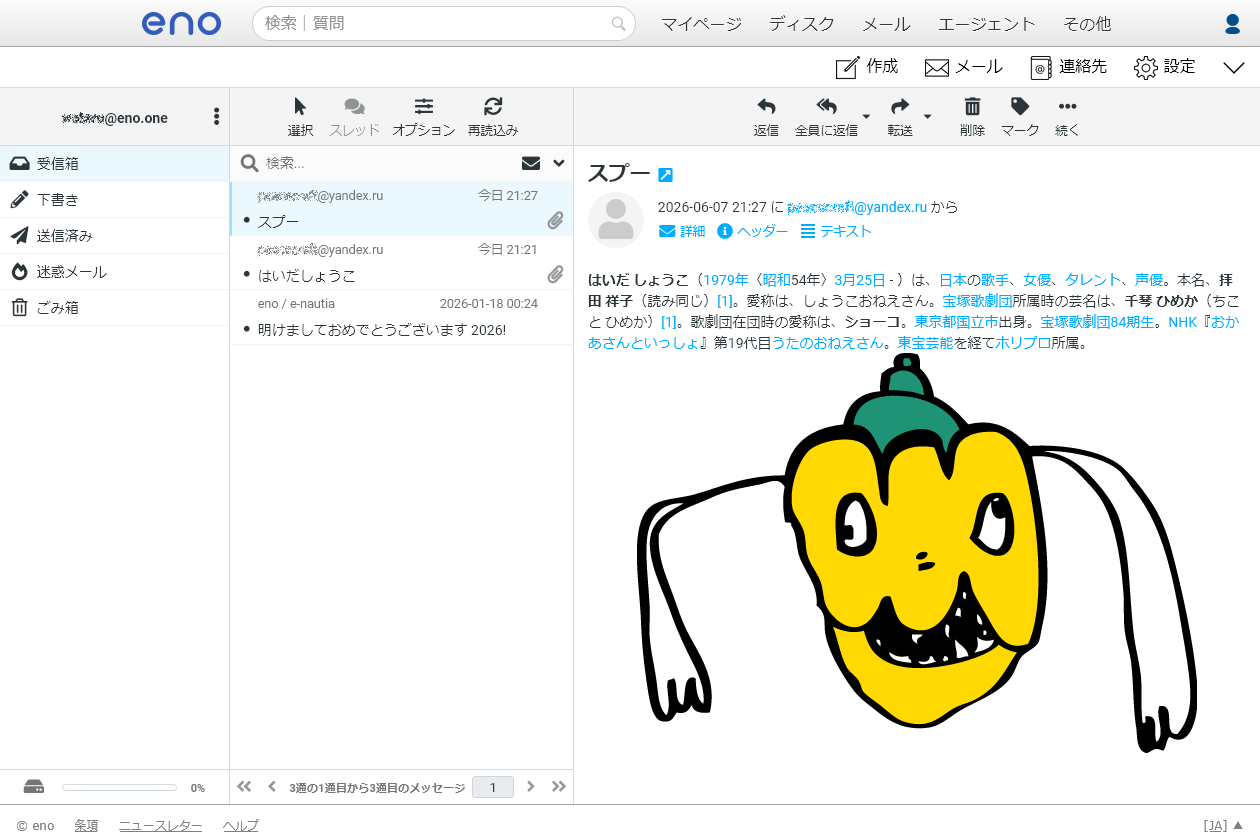Click the envelope filter icon in list
The image size is (1260, 840).
[x=531, y=163]
